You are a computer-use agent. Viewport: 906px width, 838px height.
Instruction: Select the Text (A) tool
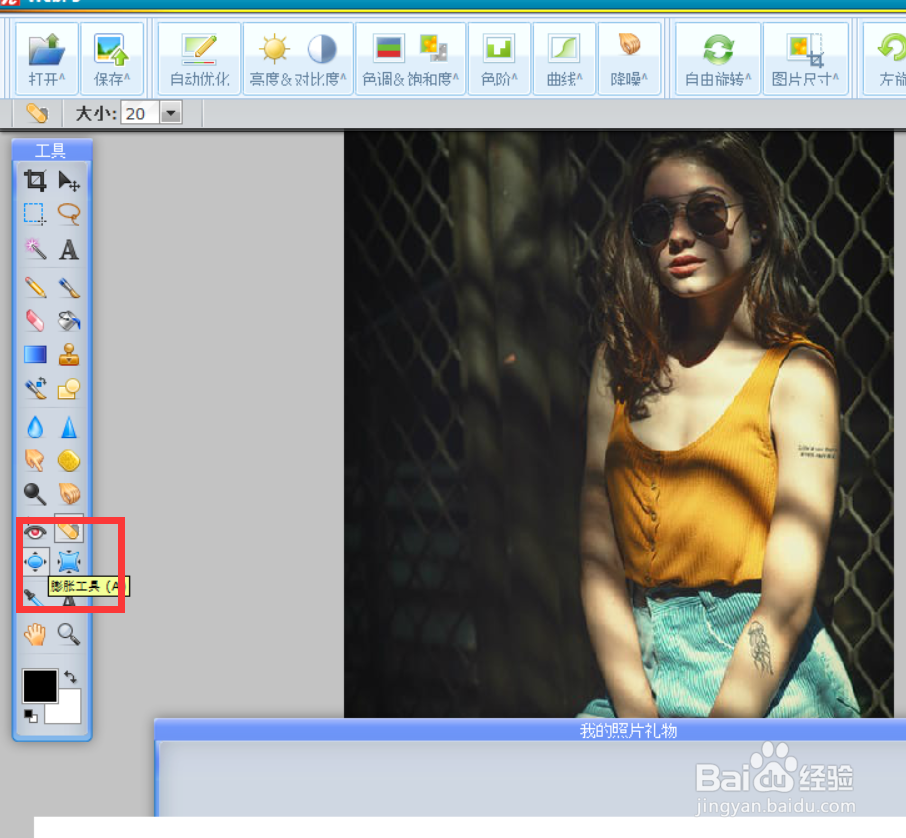point(69,249)
